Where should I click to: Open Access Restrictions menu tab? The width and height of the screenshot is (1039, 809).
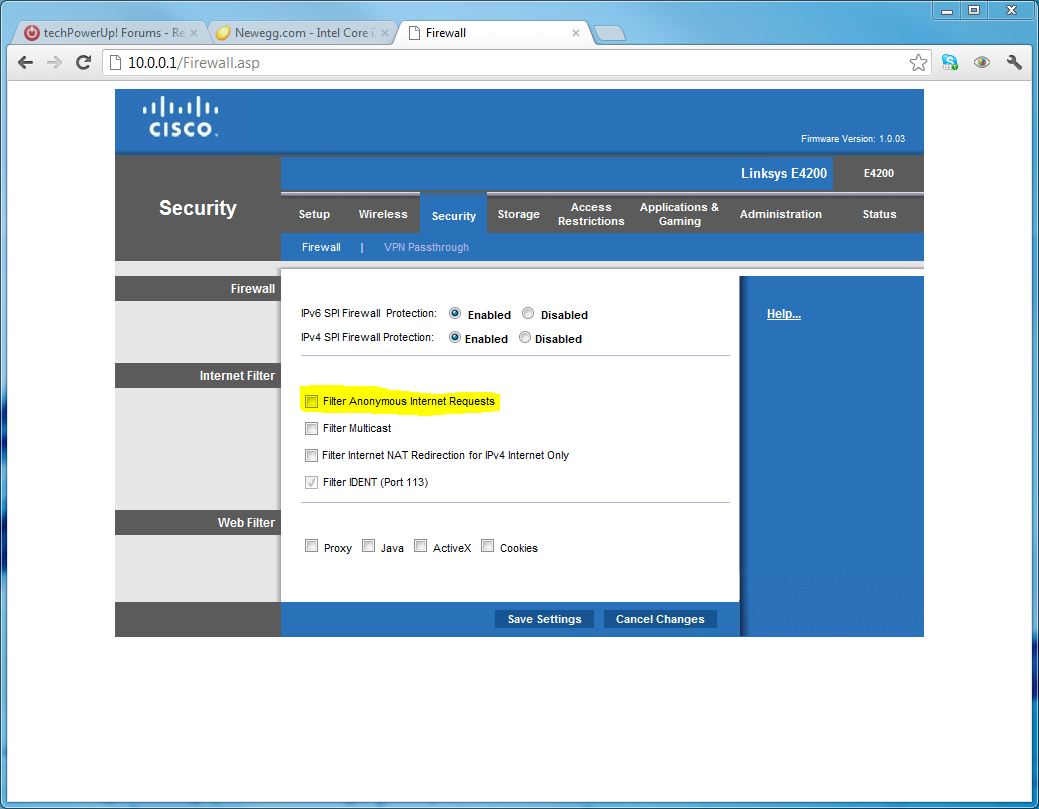pos(591,214)
